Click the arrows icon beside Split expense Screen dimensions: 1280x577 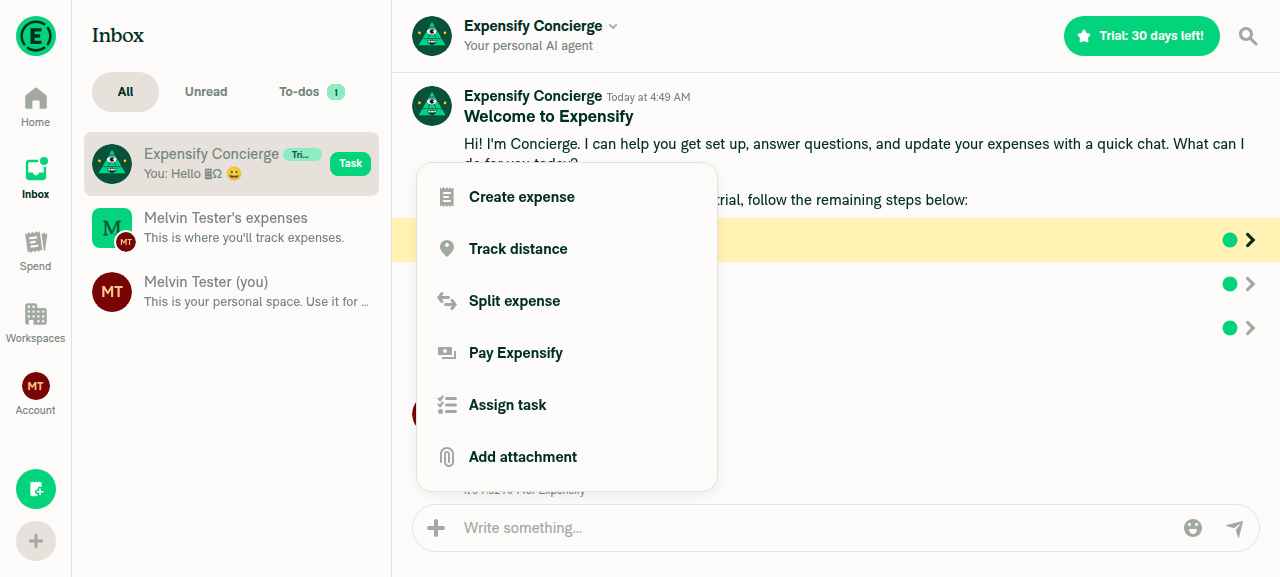tap(447, 301)
